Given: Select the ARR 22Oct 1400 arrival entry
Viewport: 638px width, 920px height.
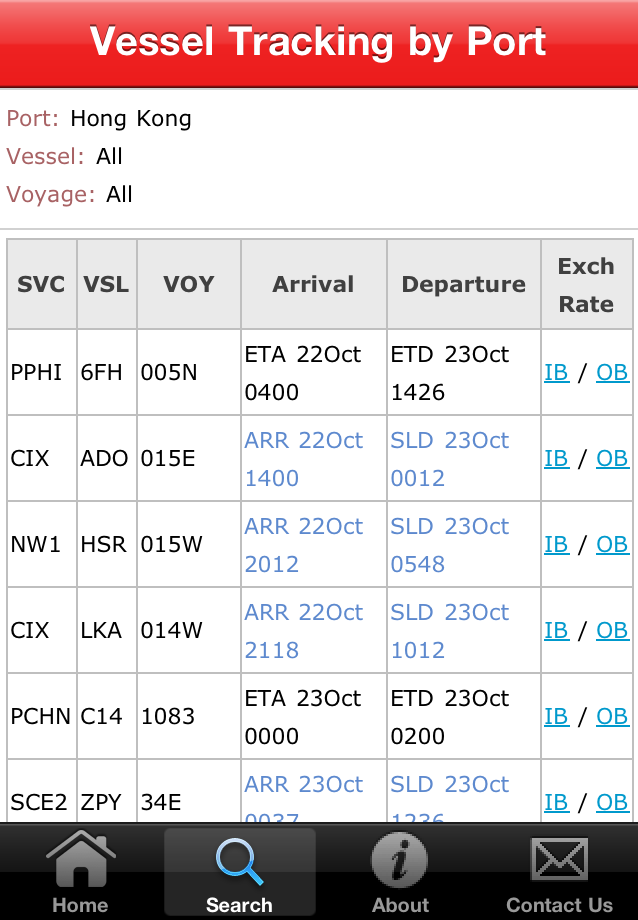Looking at the screenshot, I should tap(304, 459).
